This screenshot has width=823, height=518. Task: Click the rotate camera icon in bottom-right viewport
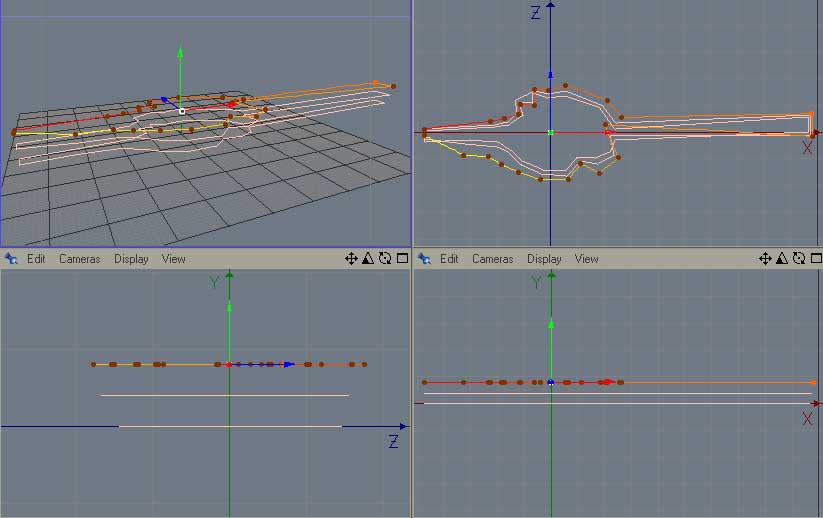click(x=798, y=258)
